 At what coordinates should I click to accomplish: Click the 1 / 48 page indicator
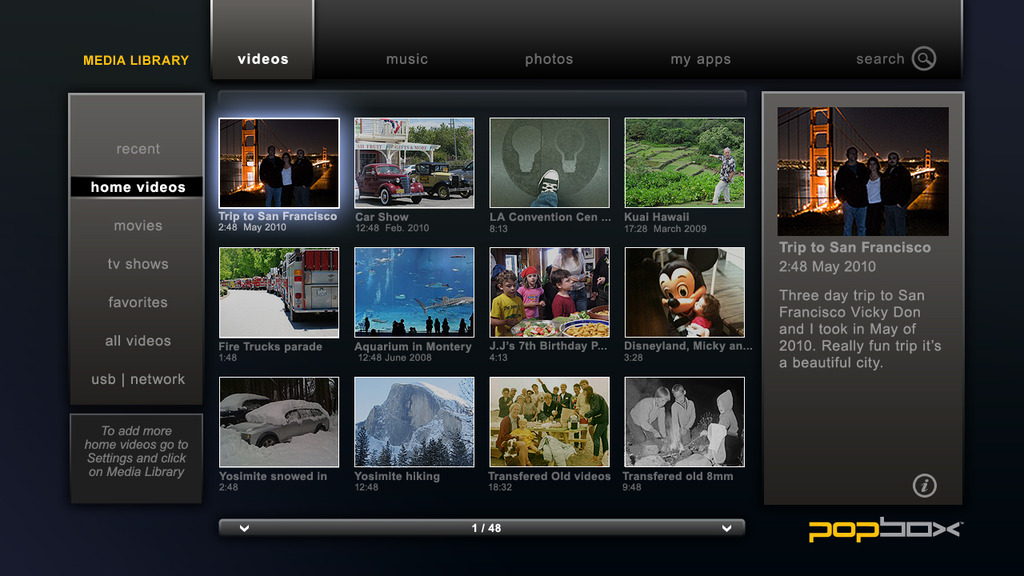pyautogui.click(x=486, y=528)
